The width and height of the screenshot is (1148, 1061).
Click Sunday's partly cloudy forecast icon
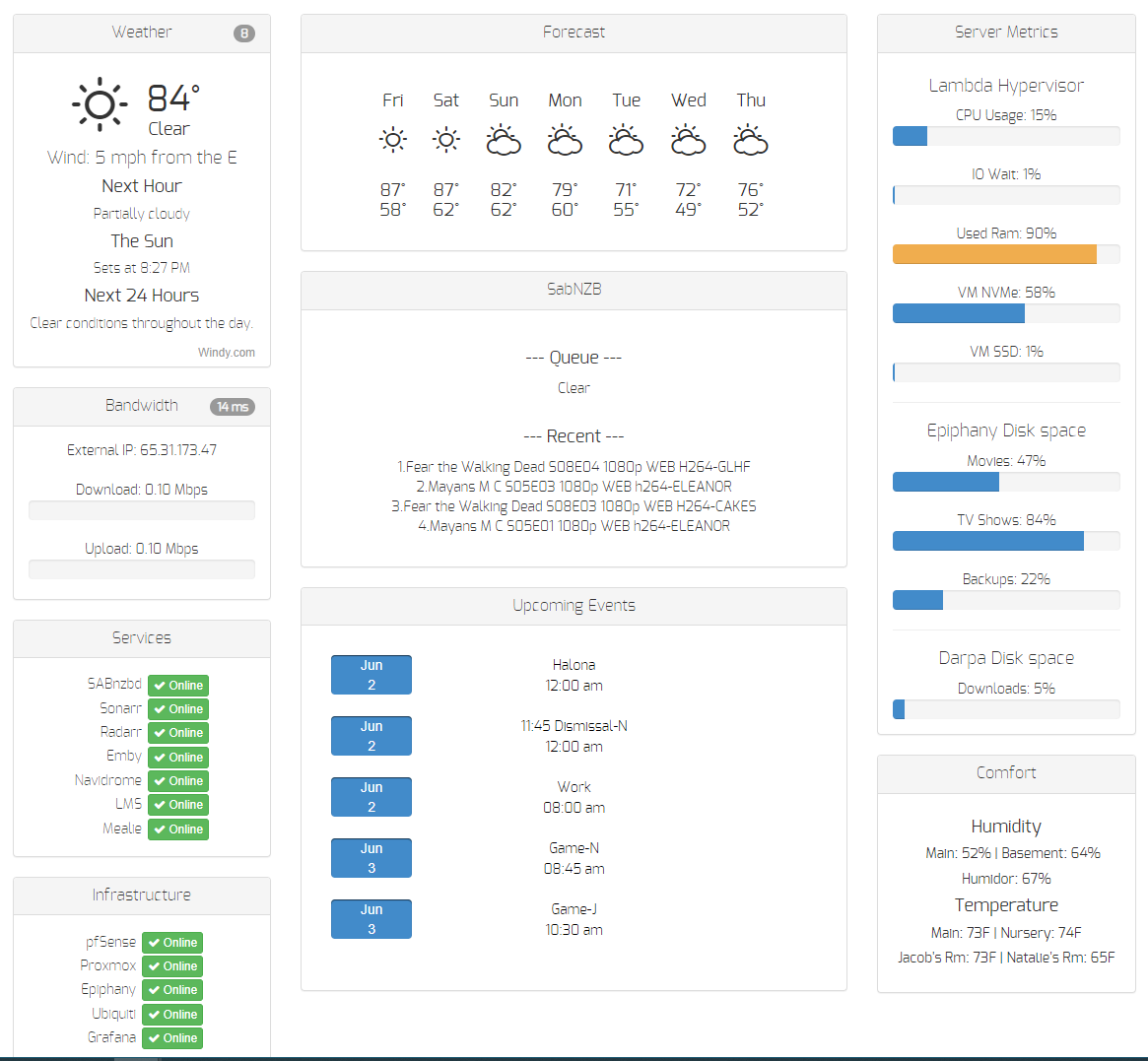tap(504, 139)
